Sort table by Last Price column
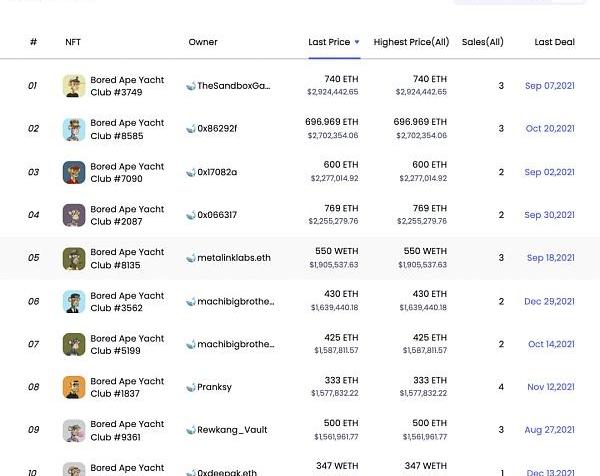 [330, 42]
